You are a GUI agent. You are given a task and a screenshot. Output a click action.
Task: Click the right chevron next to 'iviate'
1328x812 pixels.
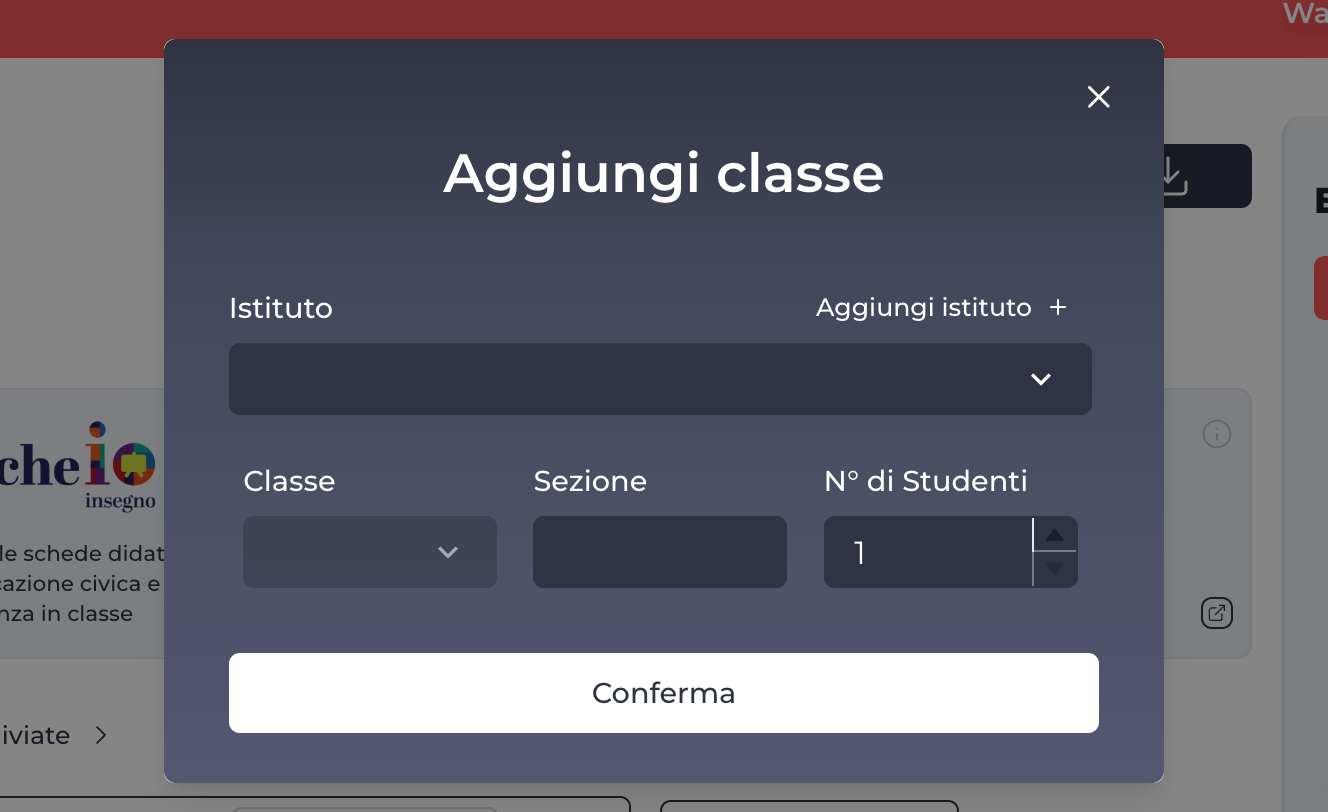click(100, 736)
